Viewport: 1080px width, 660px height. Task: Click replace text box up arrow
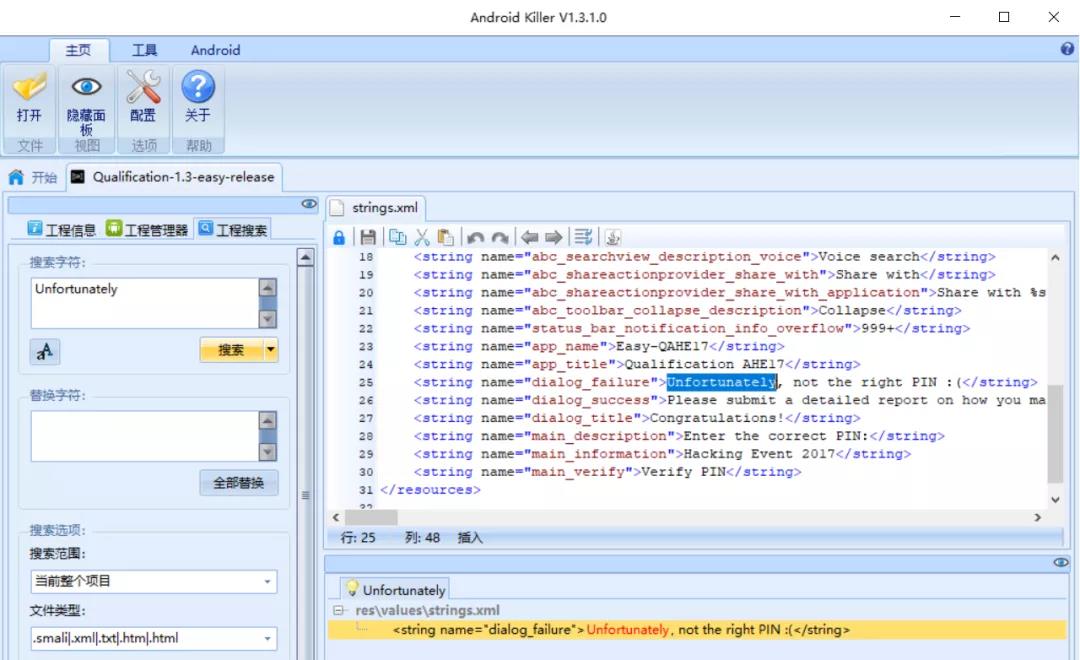267,420
